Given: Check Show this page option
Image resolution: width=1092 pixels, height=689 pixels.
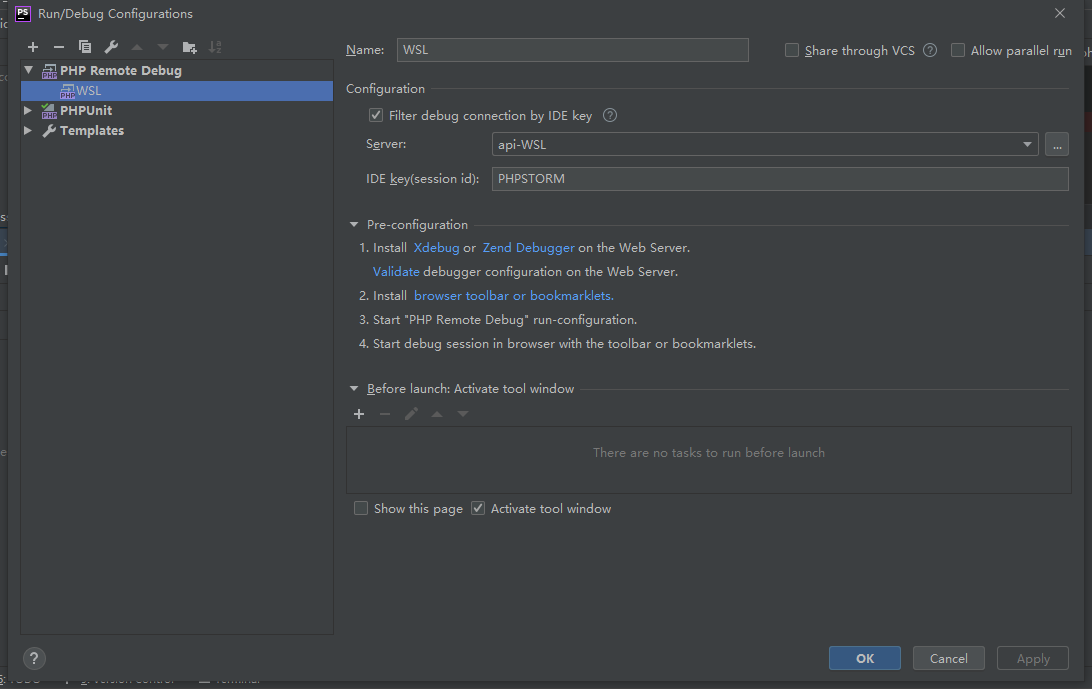Looking at the screenshot, I should pos(361,509).
